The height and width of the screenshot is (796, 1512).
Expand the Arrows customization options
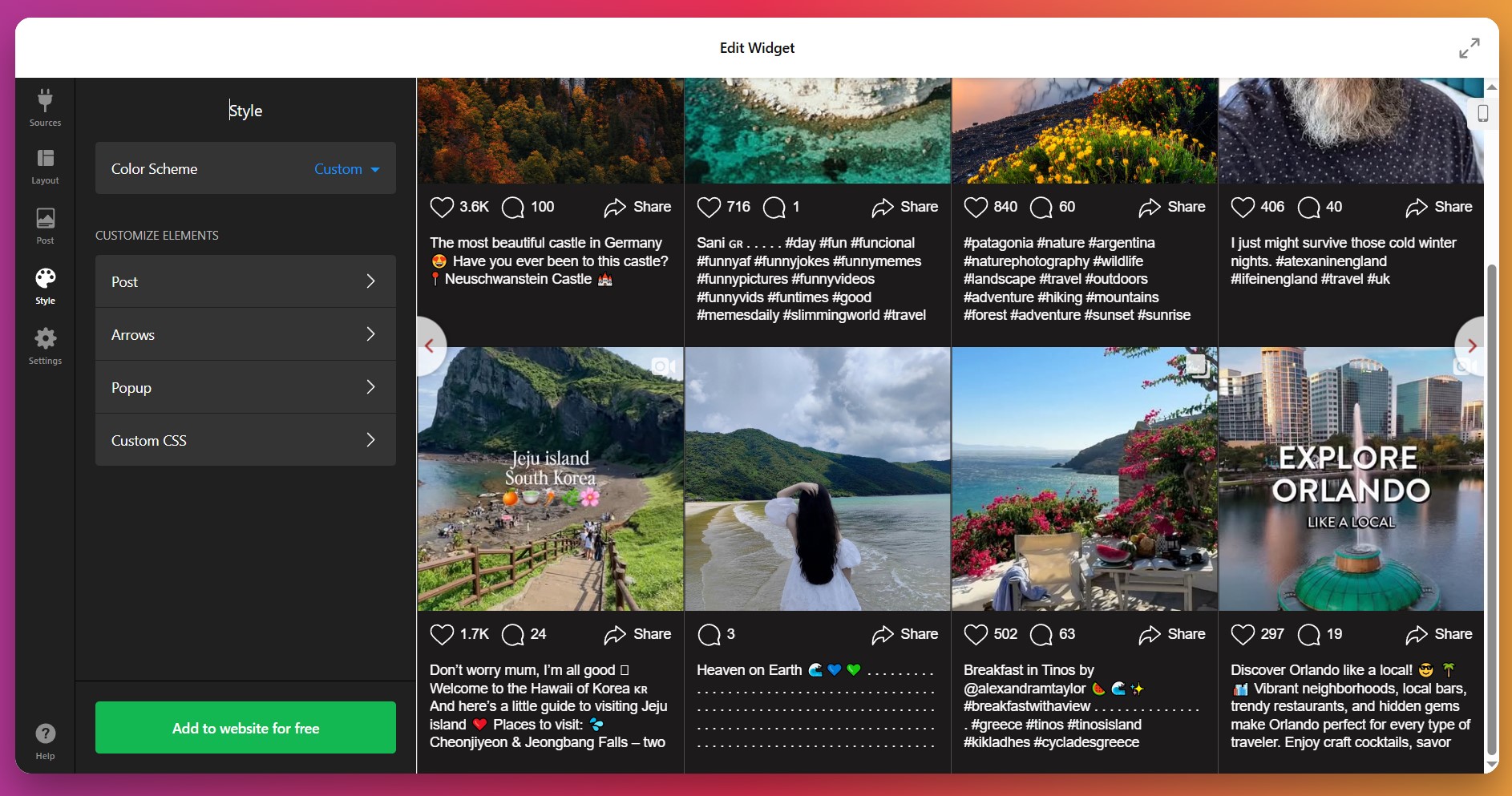pyautogui.click(x=245, y=334)
